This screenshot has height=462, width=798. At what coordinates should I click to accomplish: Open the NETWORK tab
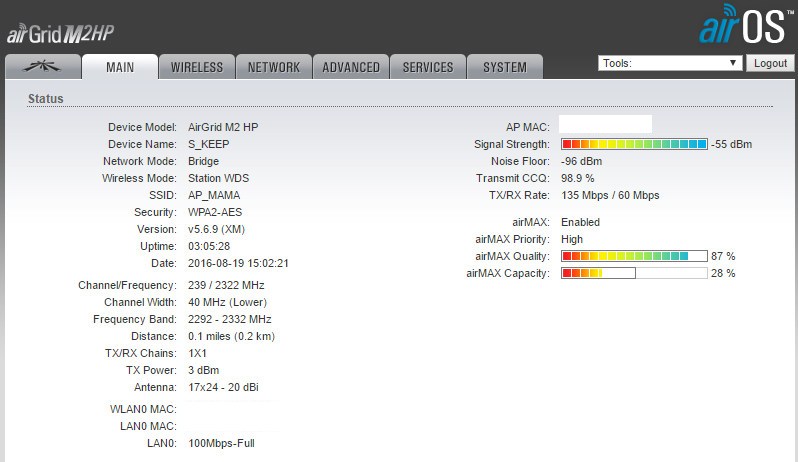(x=274, y=67)
